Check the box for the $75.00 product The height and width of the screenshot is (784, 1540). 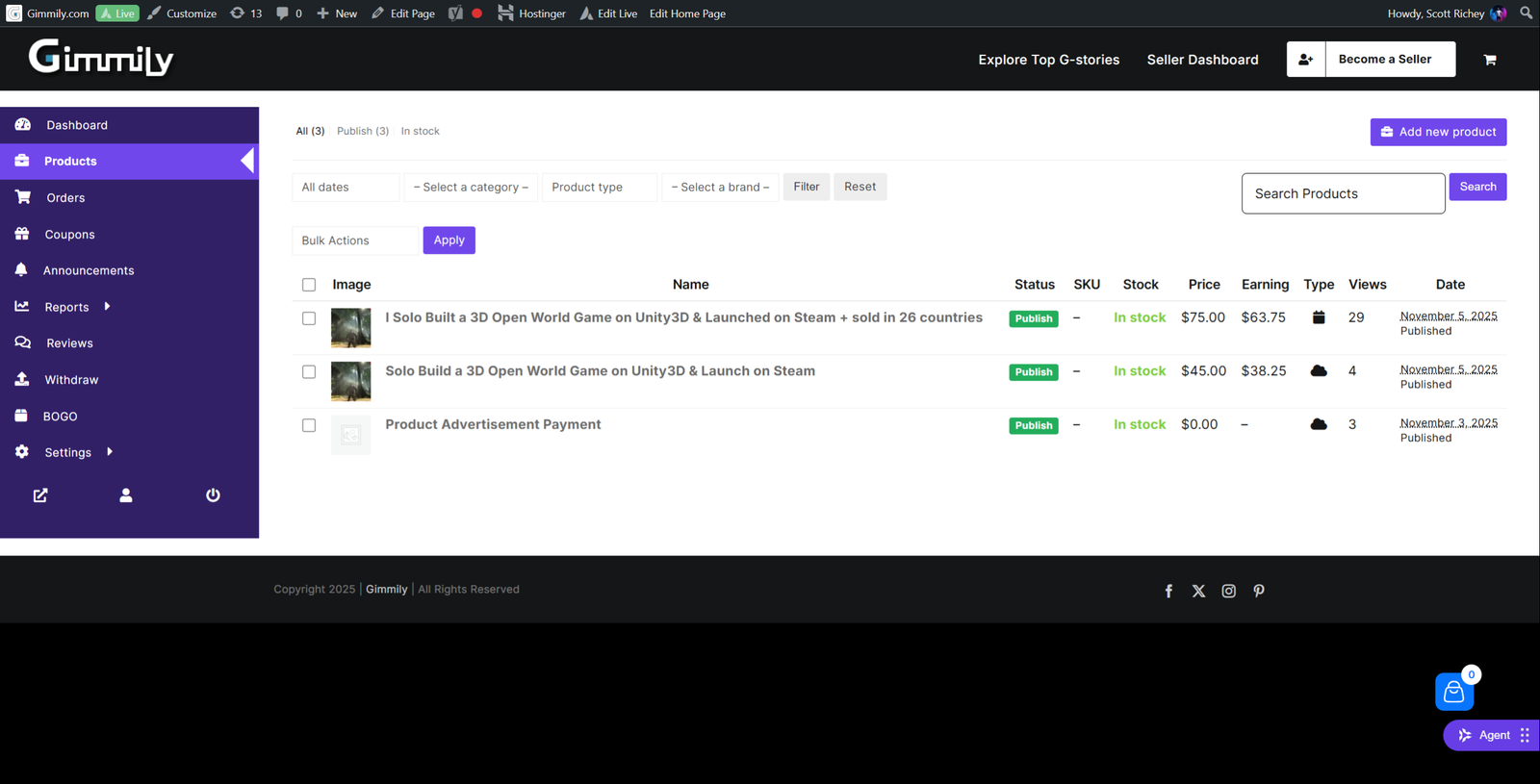(309, 318)
